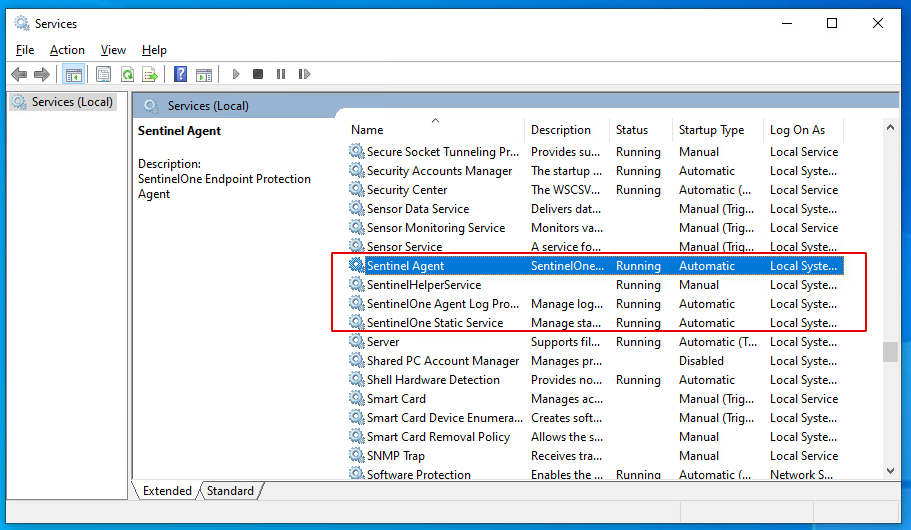Screen dimensions: 911x530
Task: Open Properties toolbar icon
Action: click(x=103, y=74)
